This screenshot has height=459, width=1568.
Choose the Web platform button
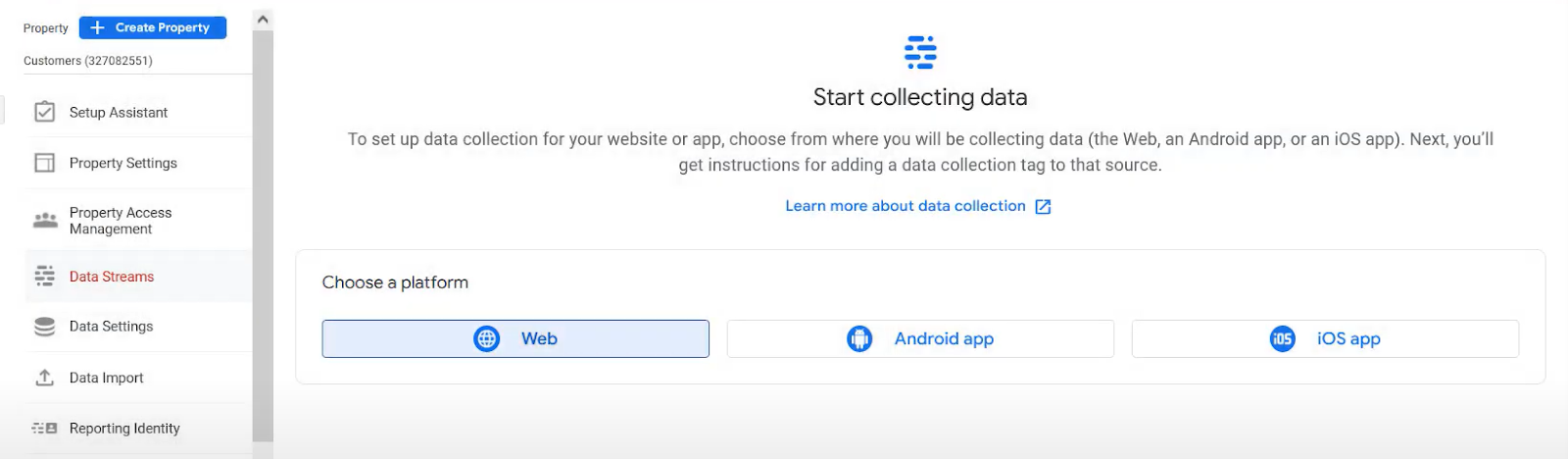pyautogui.click(x=515, y=339)
